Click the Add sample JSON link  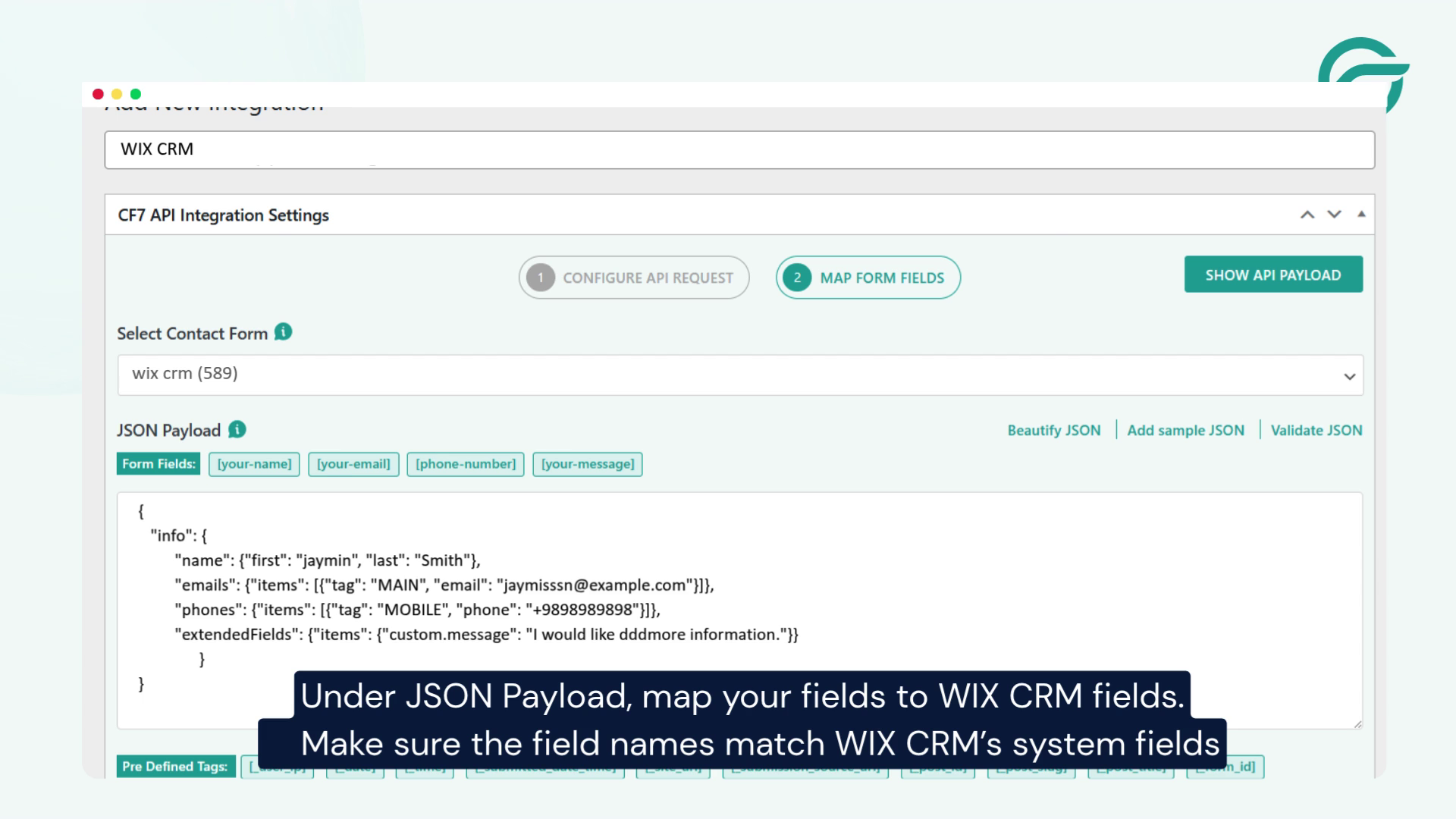click(1186, 430)
